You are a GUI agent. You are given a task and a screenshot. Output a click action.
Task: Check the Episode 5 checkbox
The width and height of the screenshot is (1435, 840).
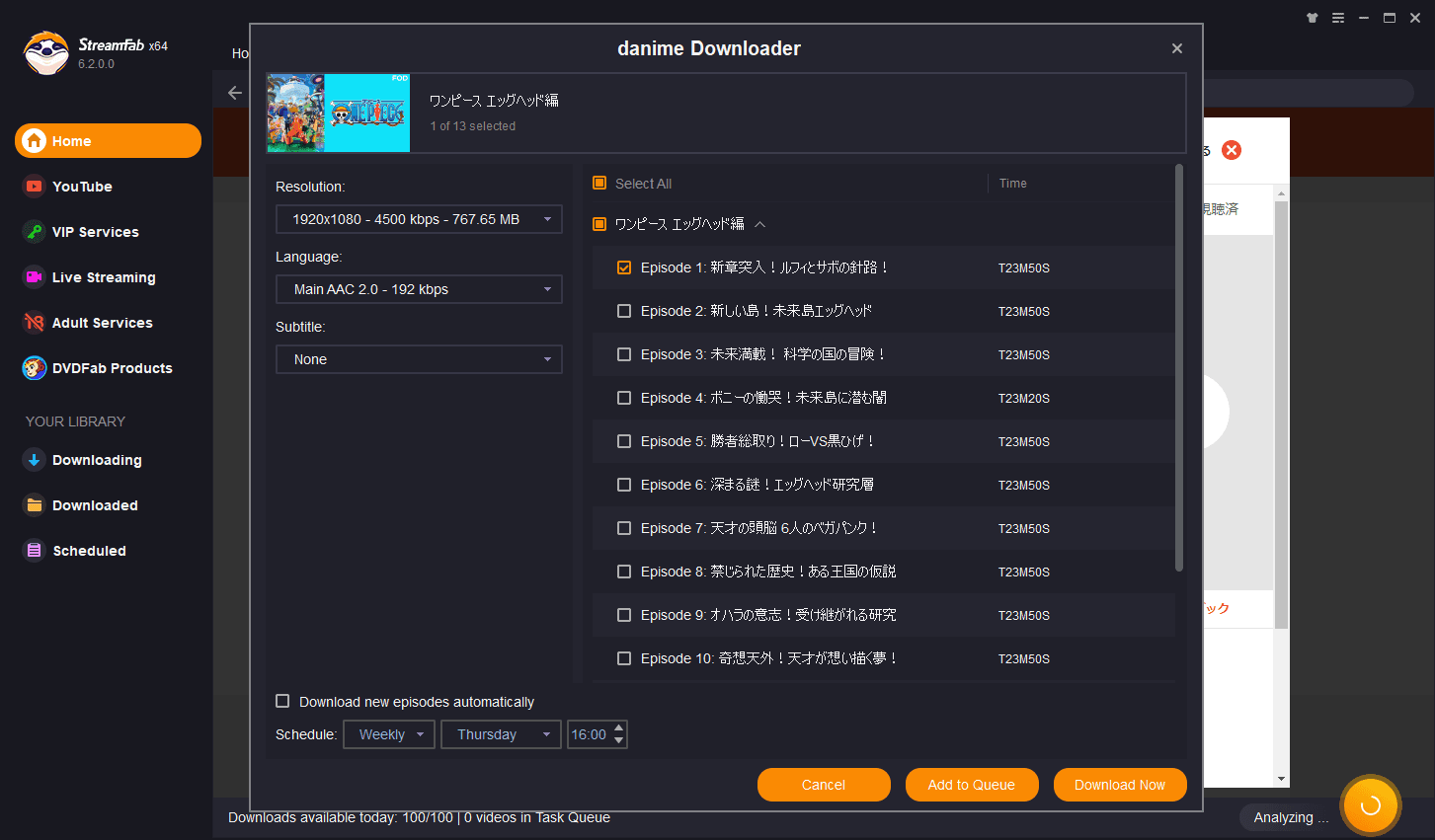coord(624,441)
